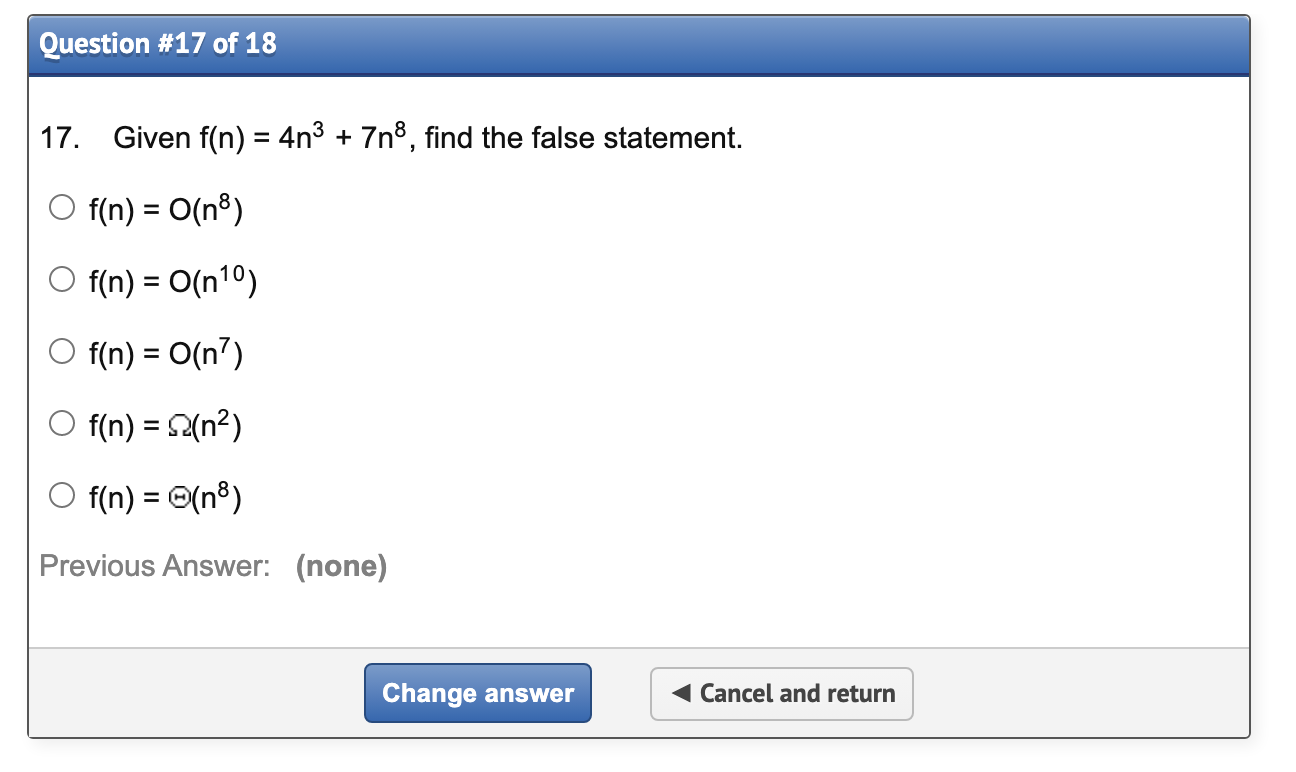Select the radio button for f(n) = O(n⁸)
The height and width of the screenshot is (772, 1296).
click(x=61, y=207)
